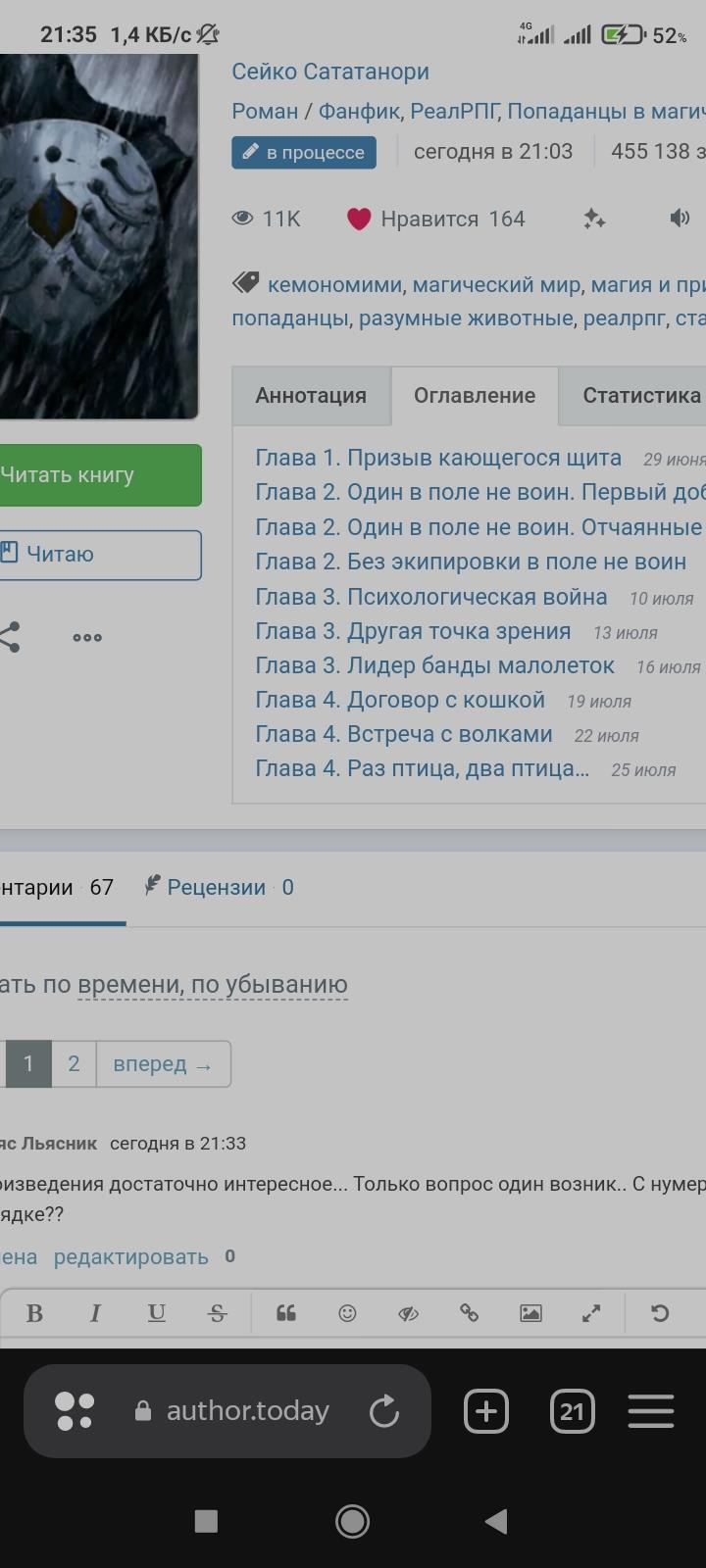Open the попаданцы tag

click(290, 318)
